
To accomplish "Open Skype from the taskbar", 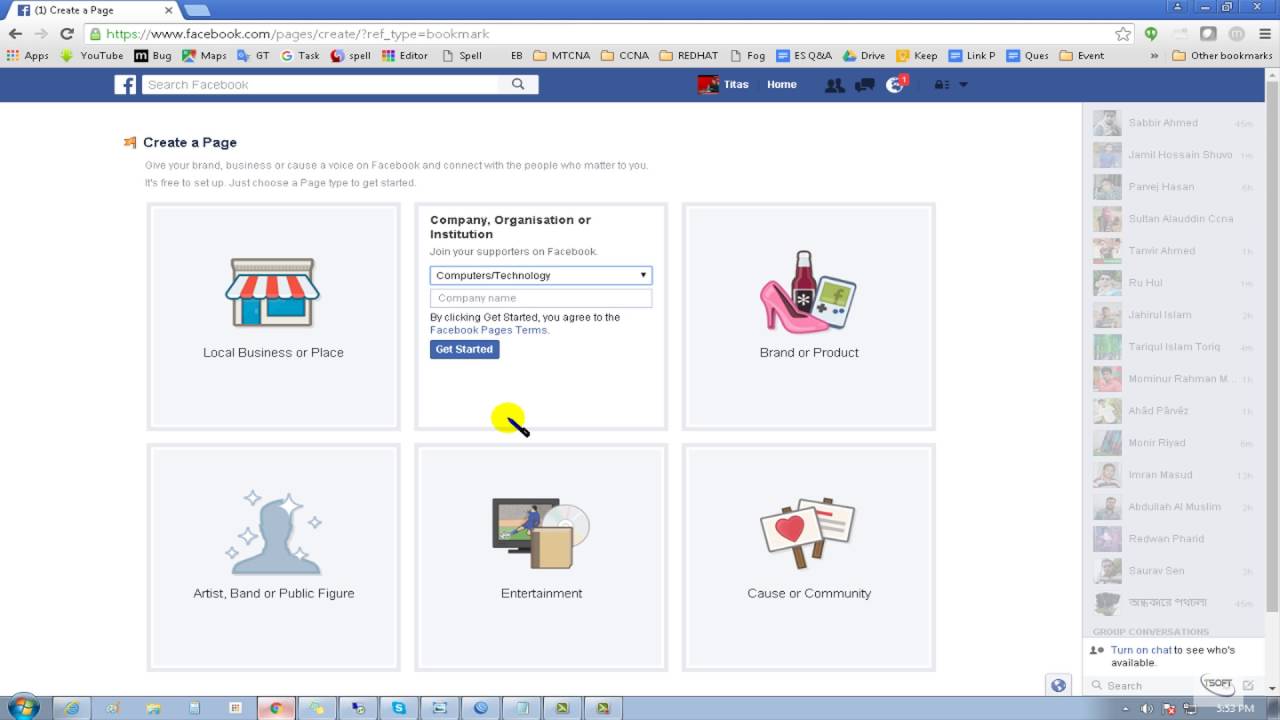I will point(399,708).
